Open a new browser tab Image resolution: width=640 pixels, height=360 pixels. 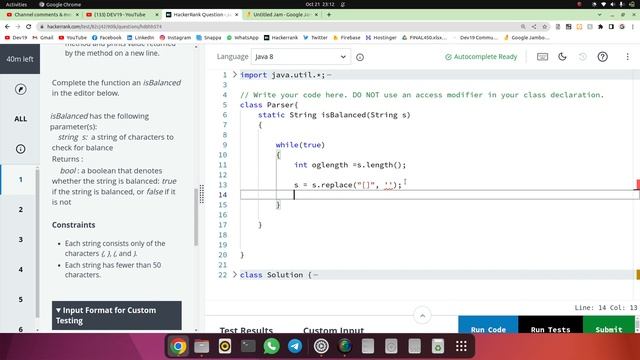329,14
